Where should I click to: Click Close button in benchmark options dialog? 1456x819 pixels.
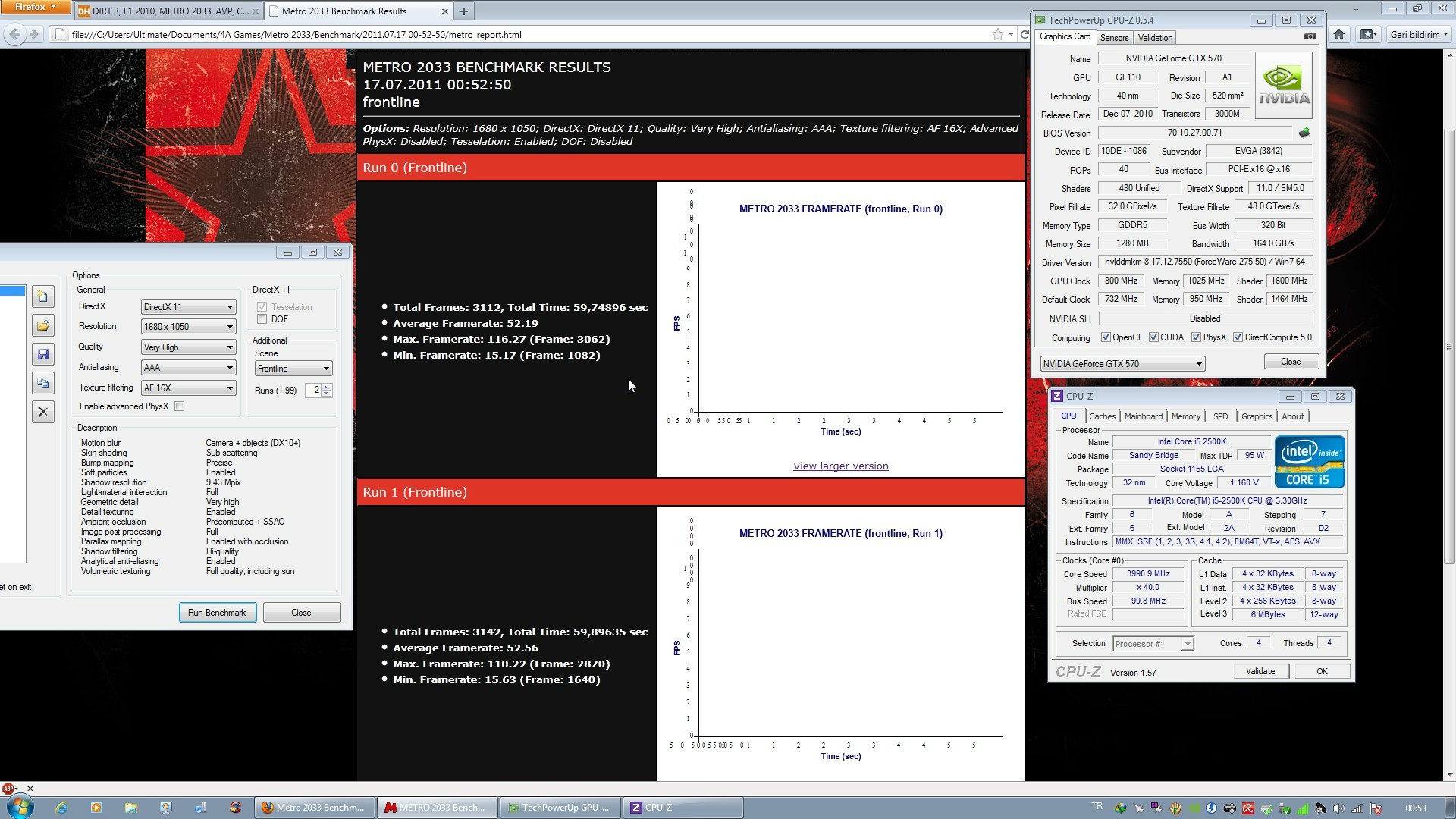click(x=301, y=613)
